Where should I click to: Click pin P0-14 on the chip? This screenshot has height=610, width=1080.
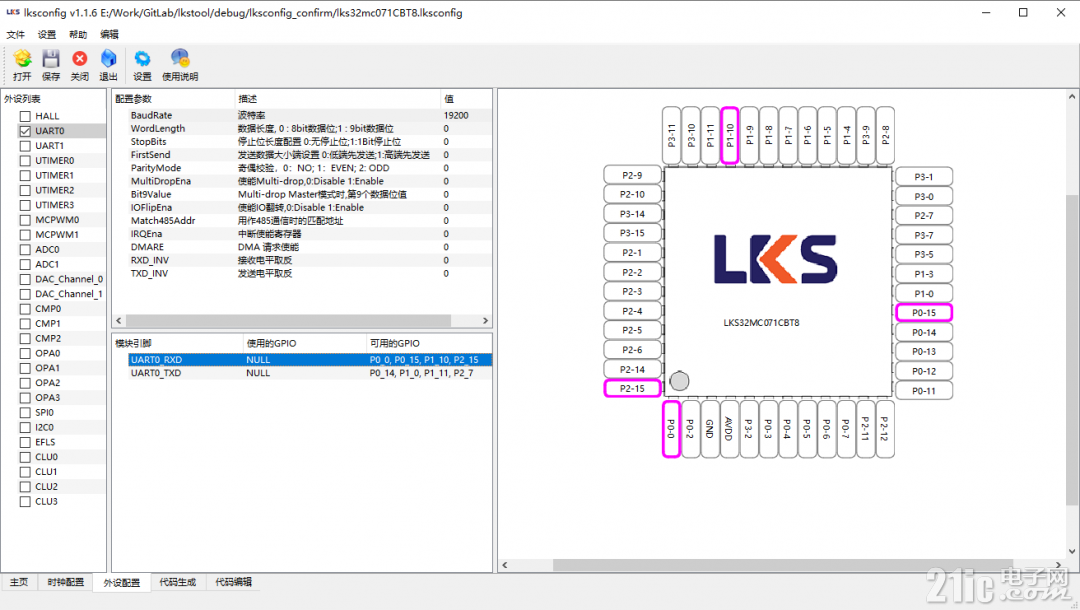924,333
